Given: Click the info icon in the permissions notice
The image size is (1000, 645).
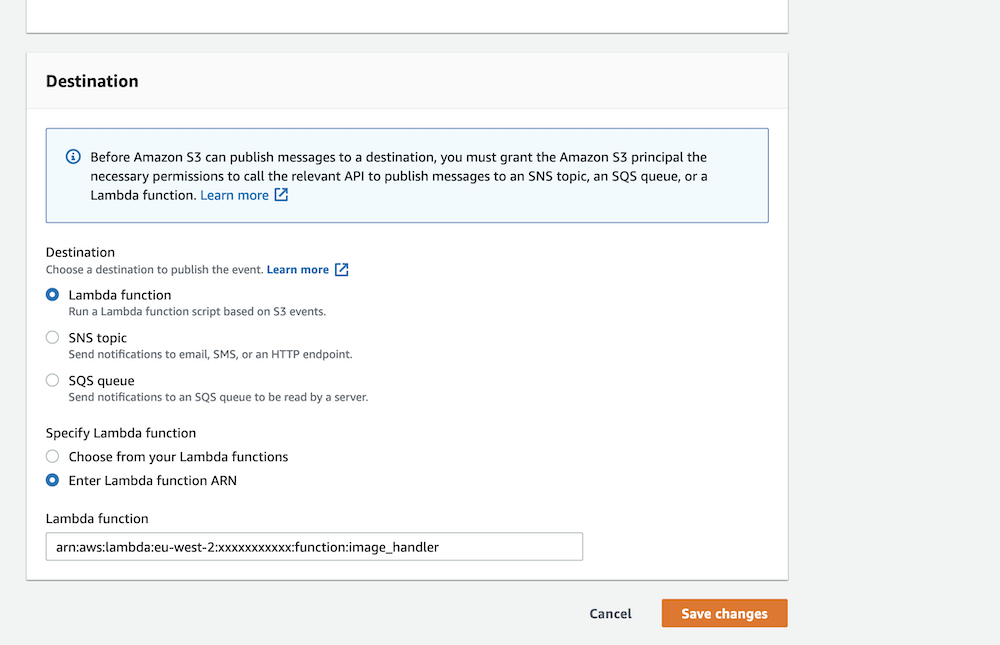Looking at the screenshot, I should (x=73, y=157).
